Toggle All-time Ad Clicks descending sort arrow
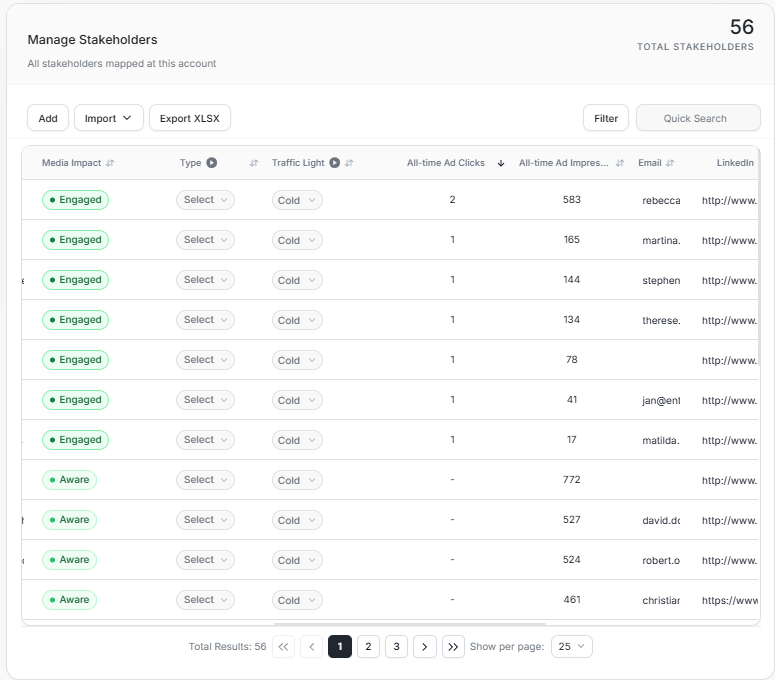 pos(501,163)
